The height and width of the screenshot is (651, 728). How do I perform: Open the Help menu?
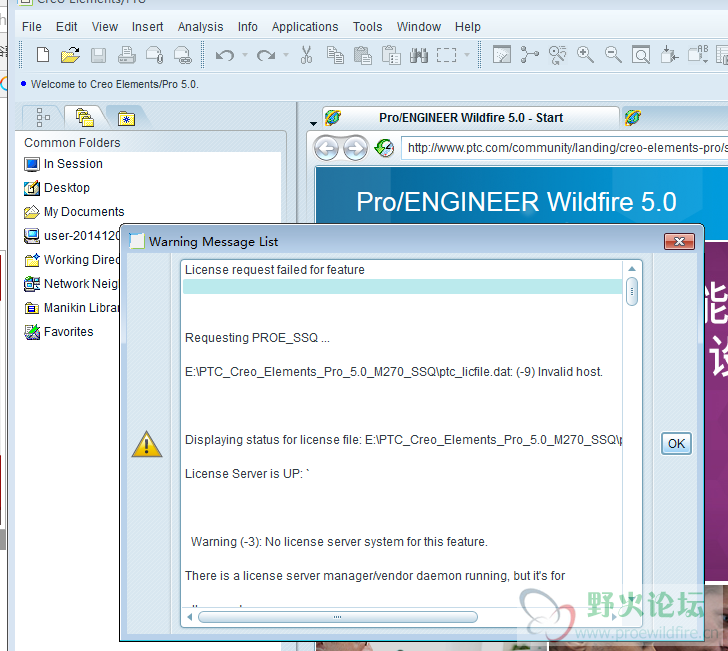[x=468, y=27]
